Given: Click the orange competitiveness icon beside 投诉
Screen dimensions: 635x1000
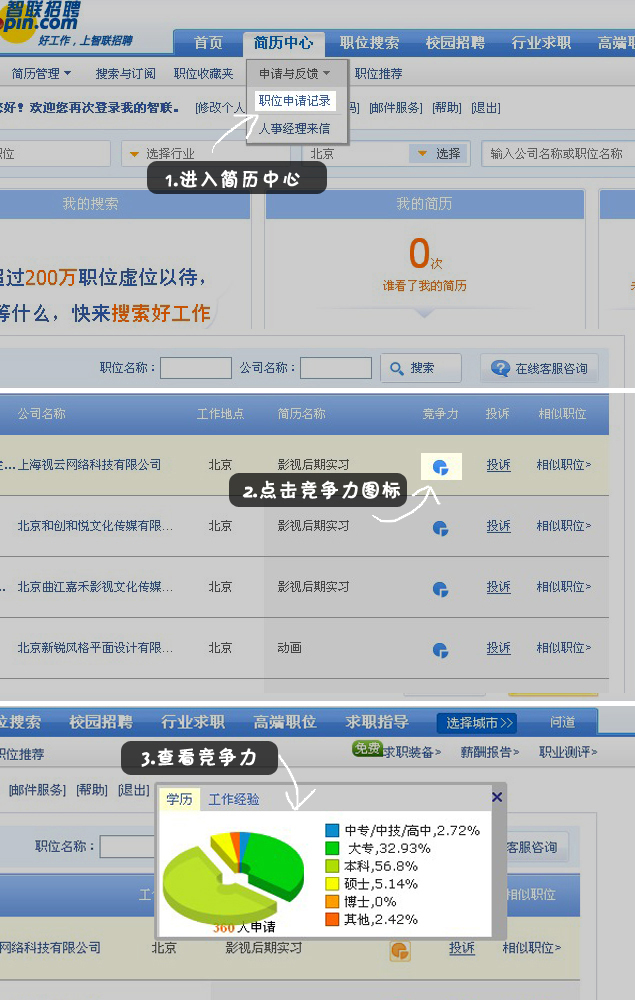Looking at the screenshot, I should click(x=400, y=950).
